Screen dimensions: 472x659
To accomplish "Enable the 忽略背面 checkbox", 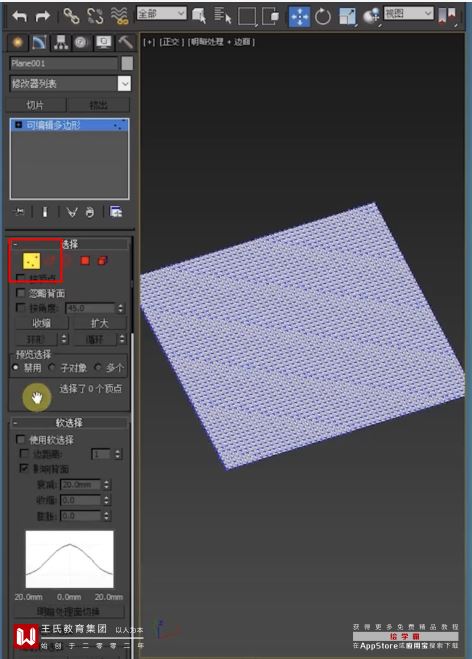I will point(20,293).
